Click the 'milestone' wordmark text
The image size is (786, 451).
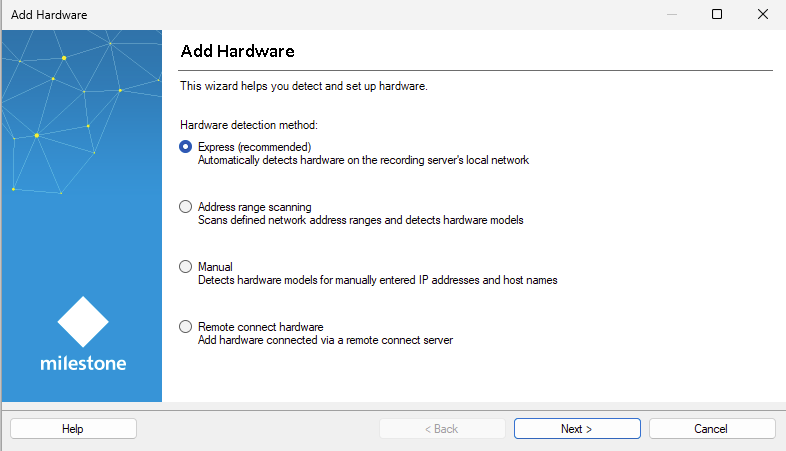point(83,363)
